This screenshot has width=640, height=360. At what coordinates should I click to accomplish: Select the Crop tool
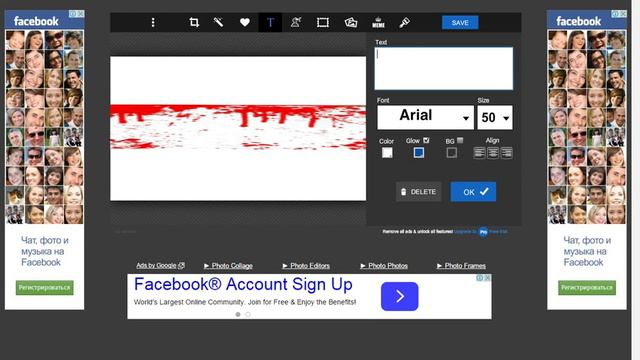[194, 22]
